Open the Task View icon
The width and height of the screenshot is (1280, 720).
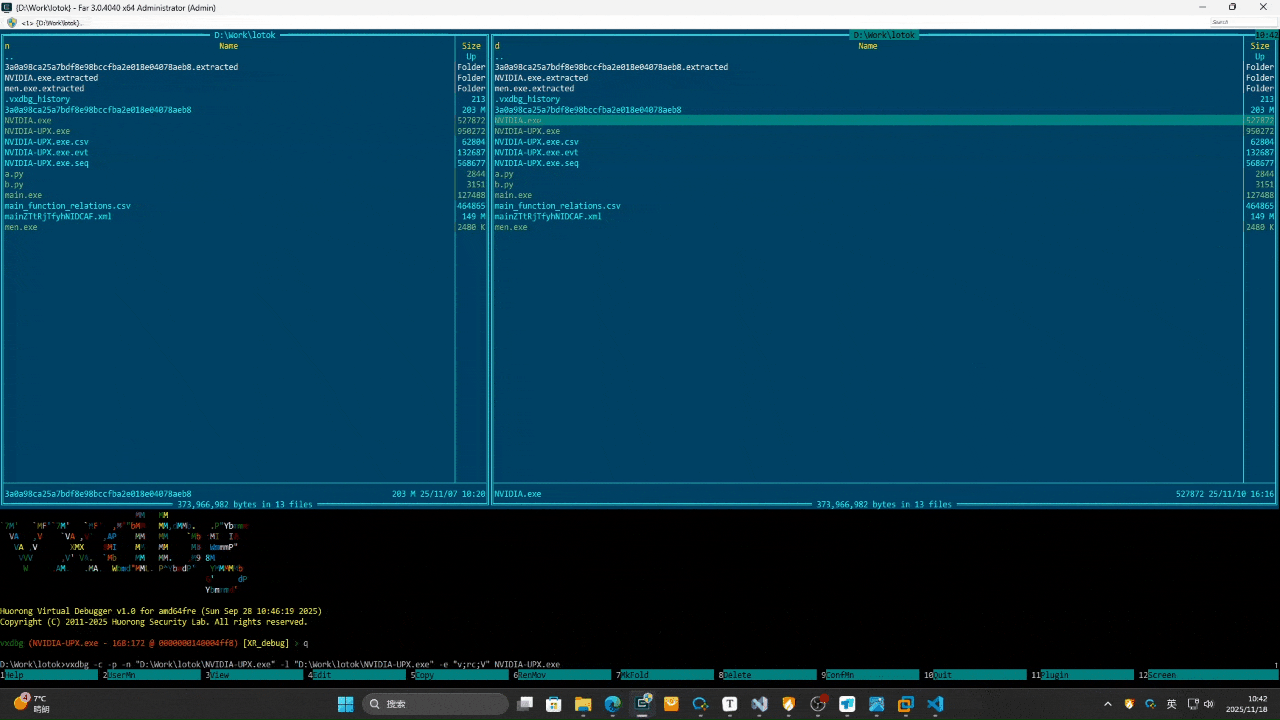[525, 704]
